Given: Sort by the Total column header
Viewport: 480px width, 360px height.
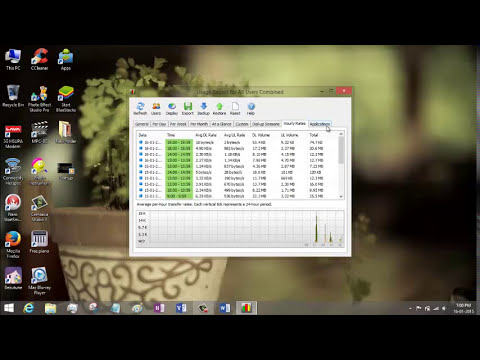Looking at the screenshot, I should pyautogui.click(x=314, y=135).
